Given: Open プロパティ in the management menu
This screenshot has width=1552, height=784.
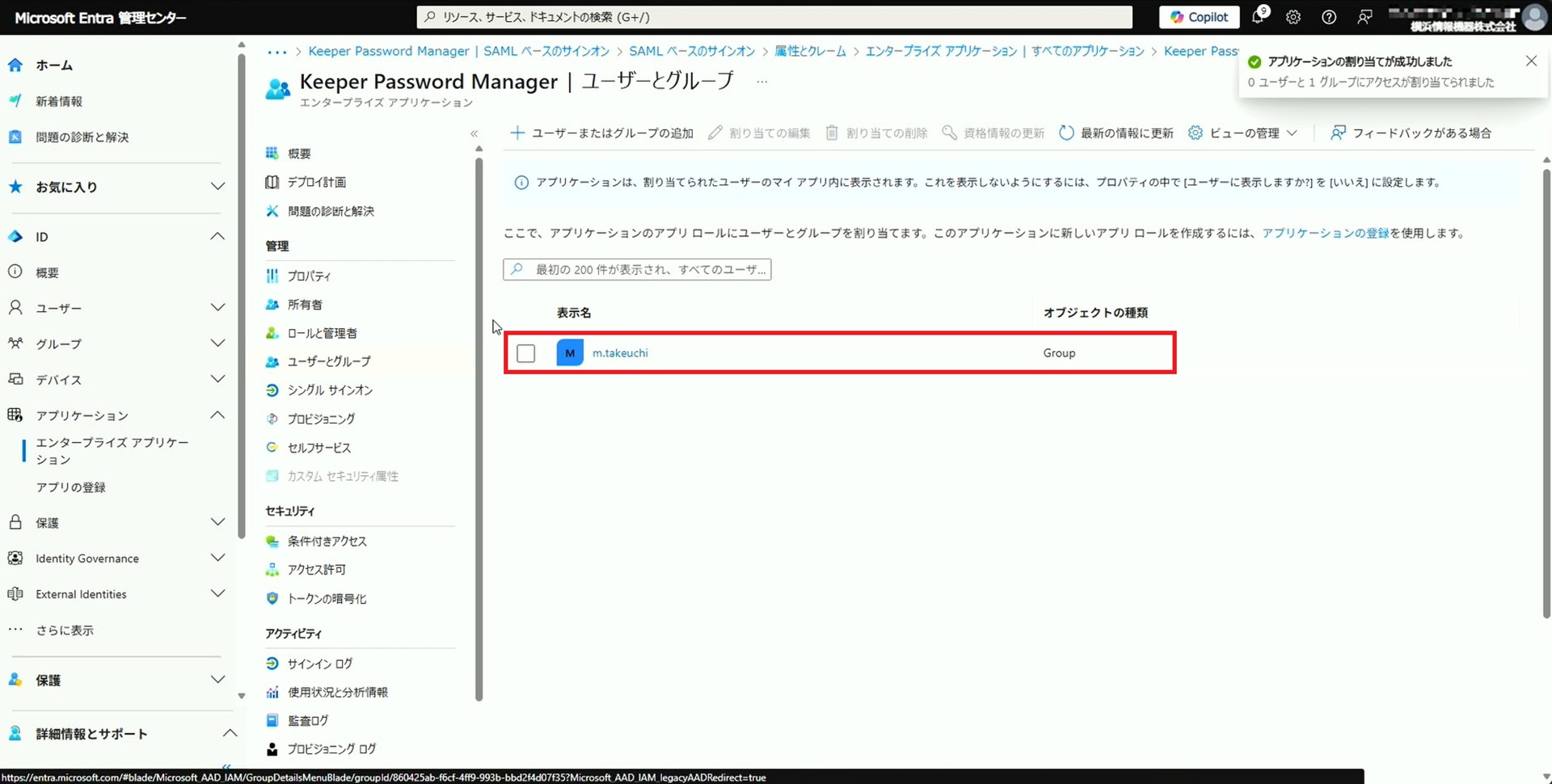Looking at the screenshot, I should (x=309, y=276).
